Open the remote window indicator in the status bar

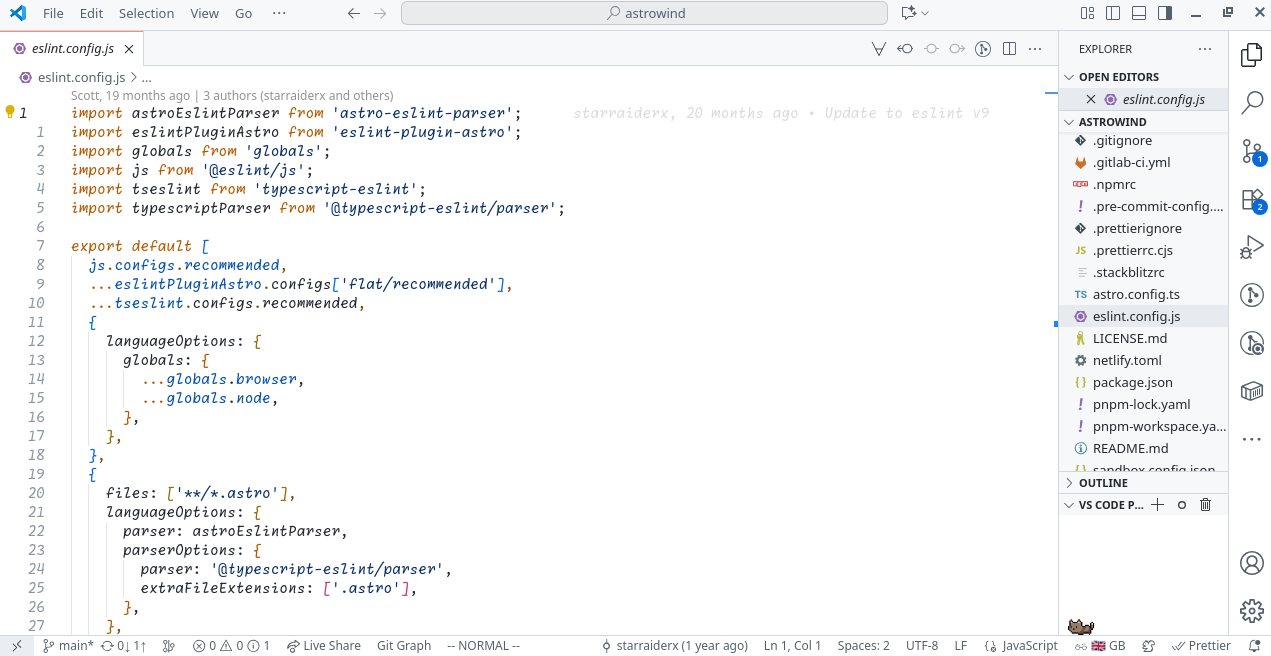tap(17, 646)
